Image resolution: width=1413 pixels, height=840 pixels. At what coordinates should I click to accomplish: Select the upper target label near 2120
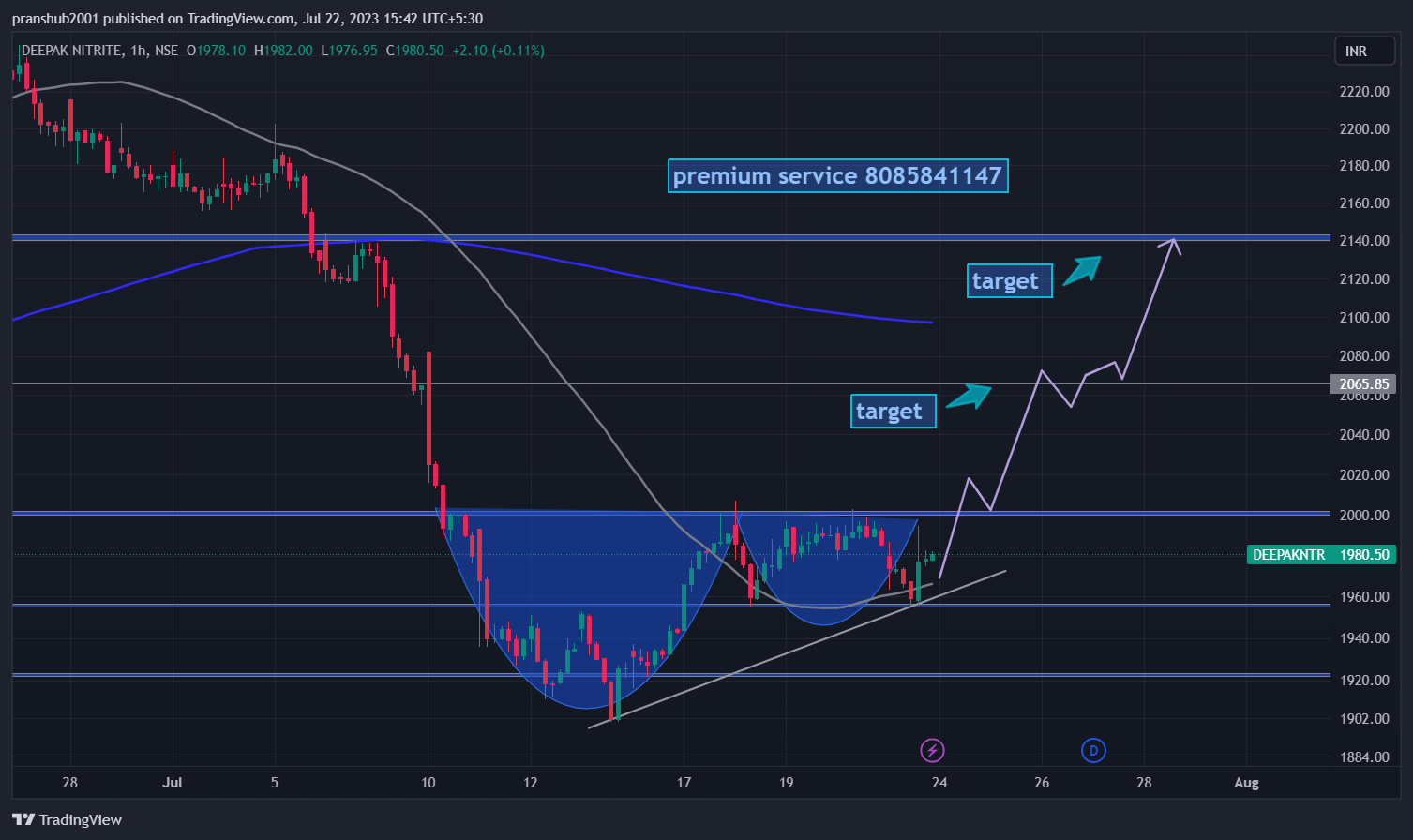(1010, 280)
